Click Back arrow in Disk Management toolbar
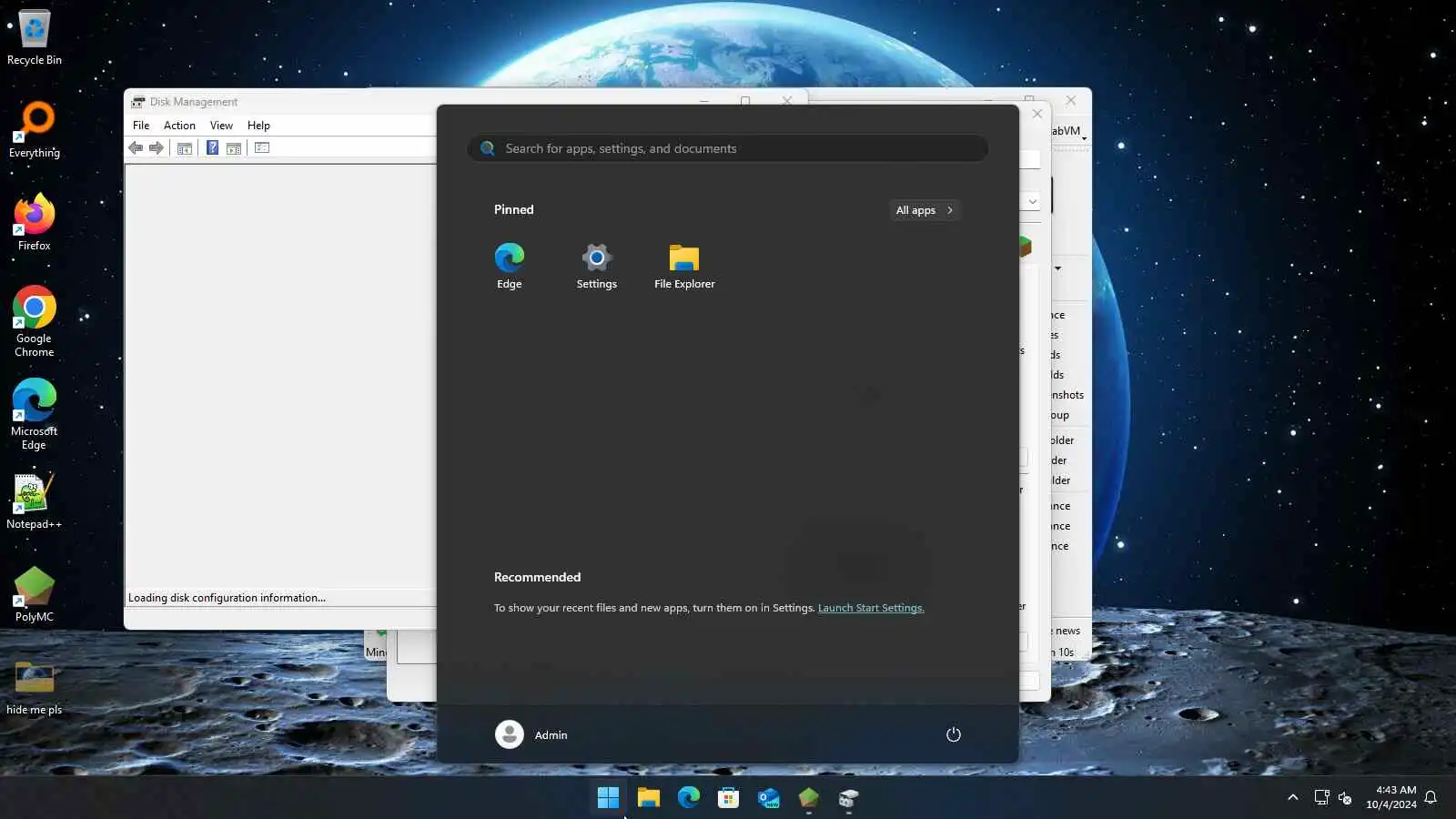 (136, 148)
